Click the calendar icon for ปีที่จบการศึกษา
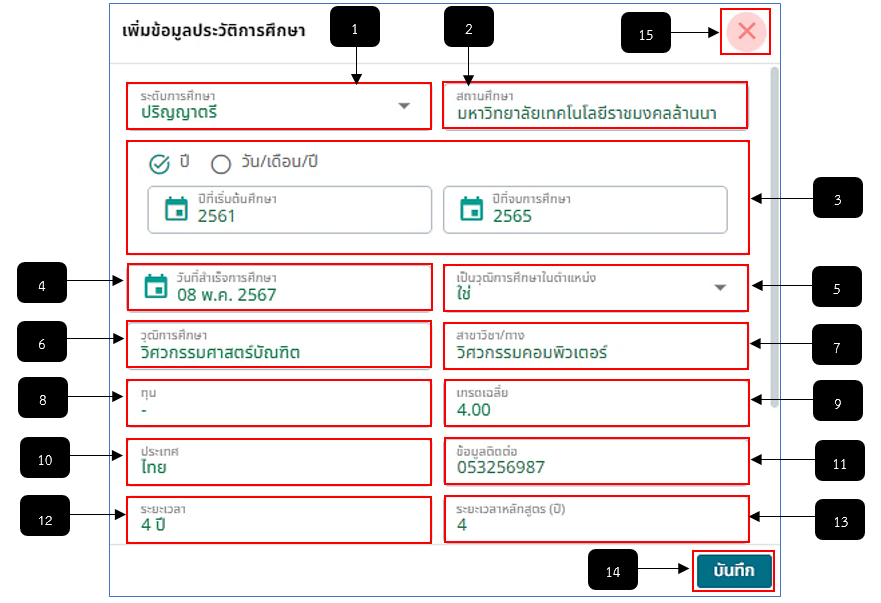Viewport: 881px width, 603px height. pos(471,209)
